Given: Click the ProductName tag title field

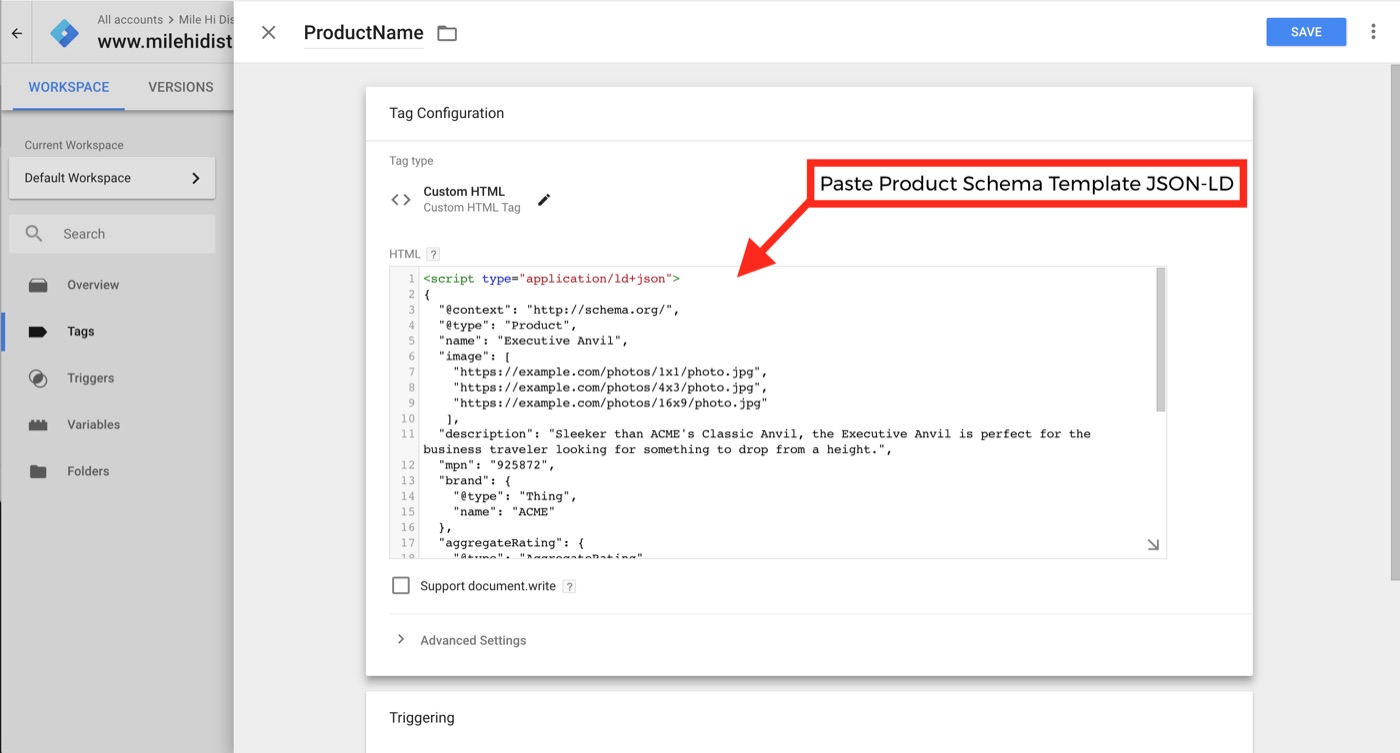Looking at the screenshot, I should (x=364, y=33).
